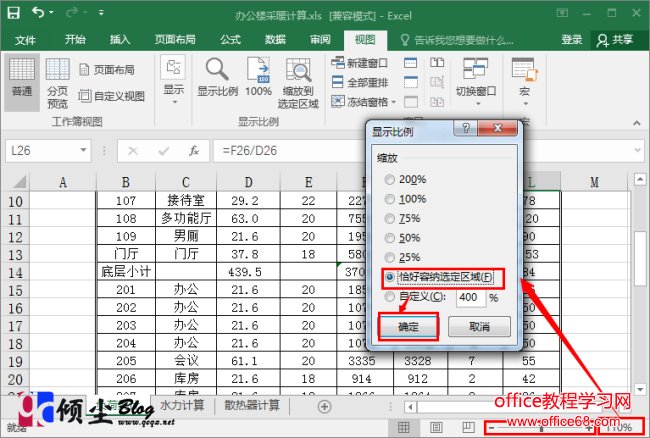The image size is (650, 438).
Task: Click vertical scrollbar down arrow
Action: 640,389
